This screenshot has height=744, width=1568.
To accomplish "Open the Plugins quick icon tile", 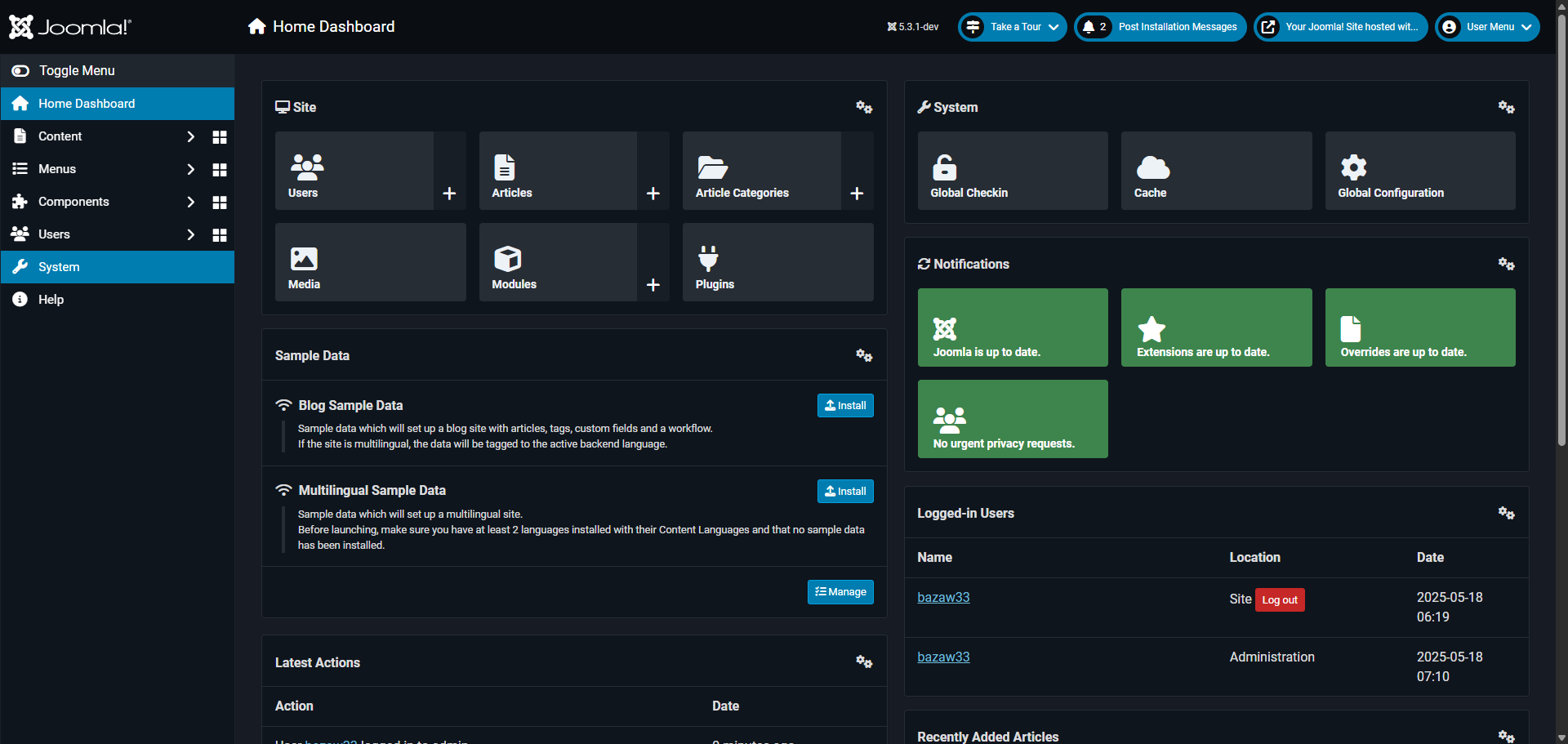I will pos(777,262).
